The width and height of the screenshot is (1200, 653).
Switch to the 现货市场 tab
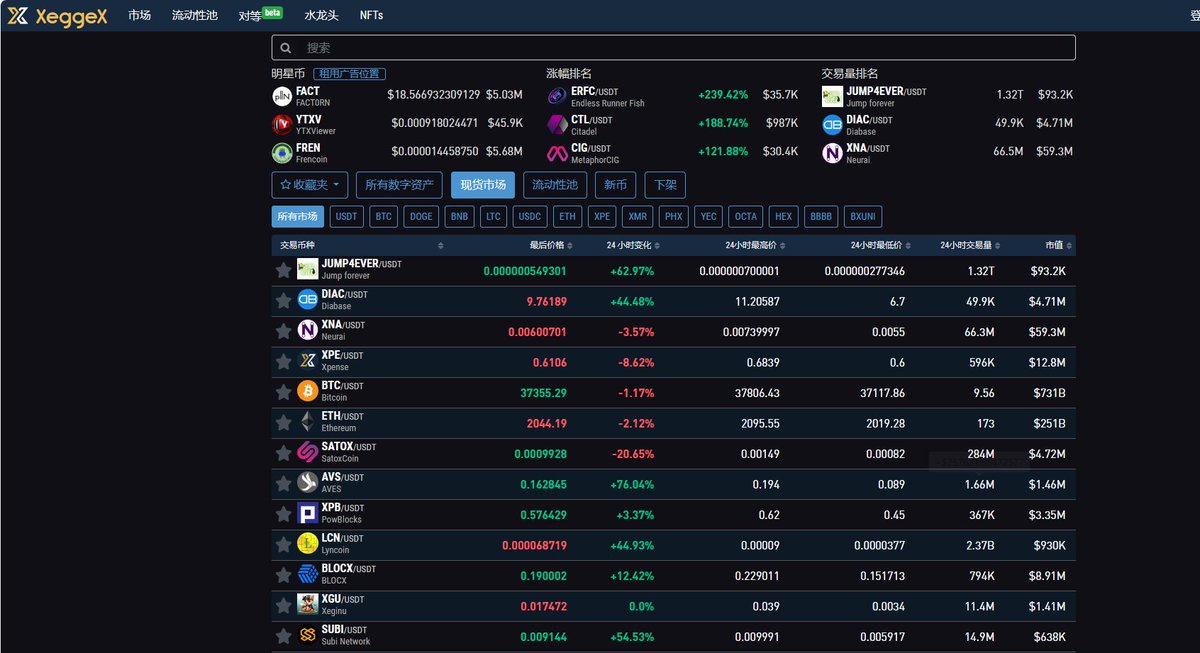(x=483, y=185)
